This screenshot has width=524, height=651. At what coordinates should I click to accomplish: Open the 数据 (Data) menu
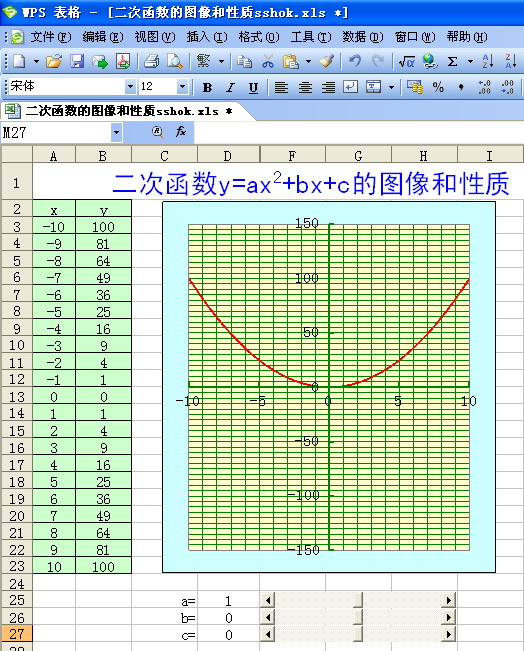pos(363,37)
